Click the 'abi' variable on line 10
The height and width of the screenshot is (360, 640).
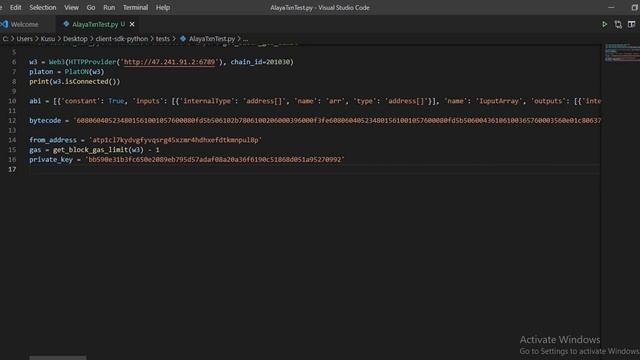[x=35, y=101]
